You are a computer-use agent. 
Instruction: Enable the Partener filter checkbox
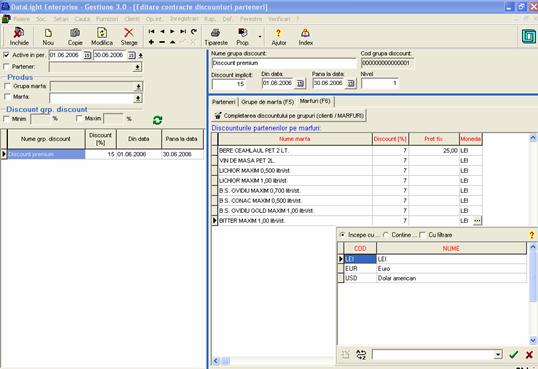click(6, 67)
